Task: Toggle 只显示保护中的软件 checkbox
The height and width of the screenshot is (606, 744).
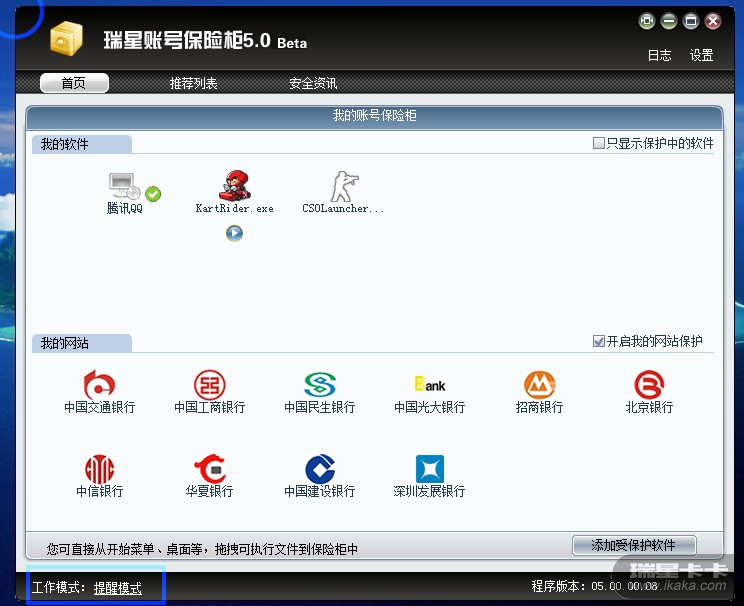Action: pyautogui.click(x=599, y=143)
